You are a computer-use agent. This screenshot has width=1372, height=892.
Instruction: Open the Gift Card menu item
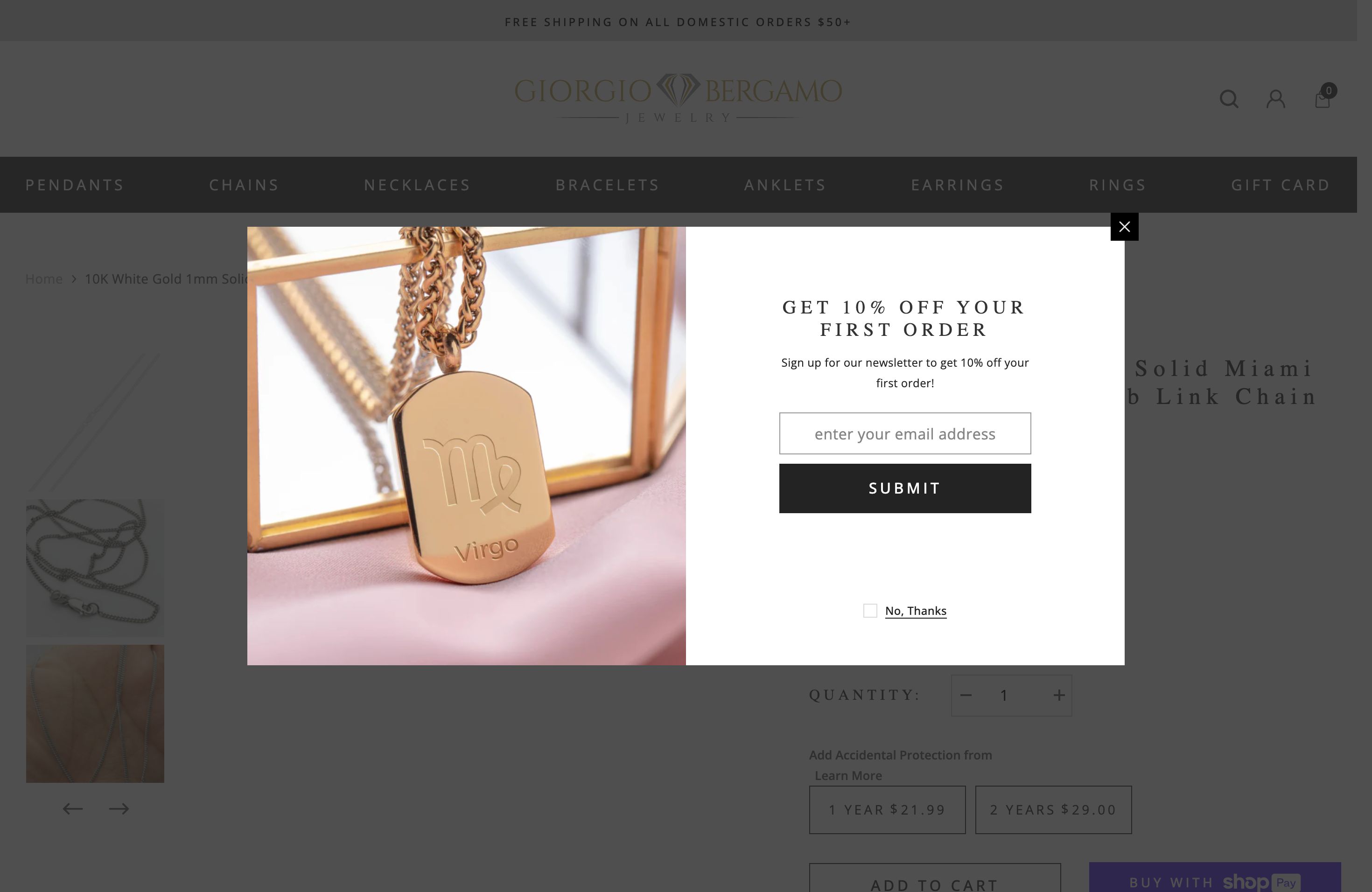pos(1281,185)
